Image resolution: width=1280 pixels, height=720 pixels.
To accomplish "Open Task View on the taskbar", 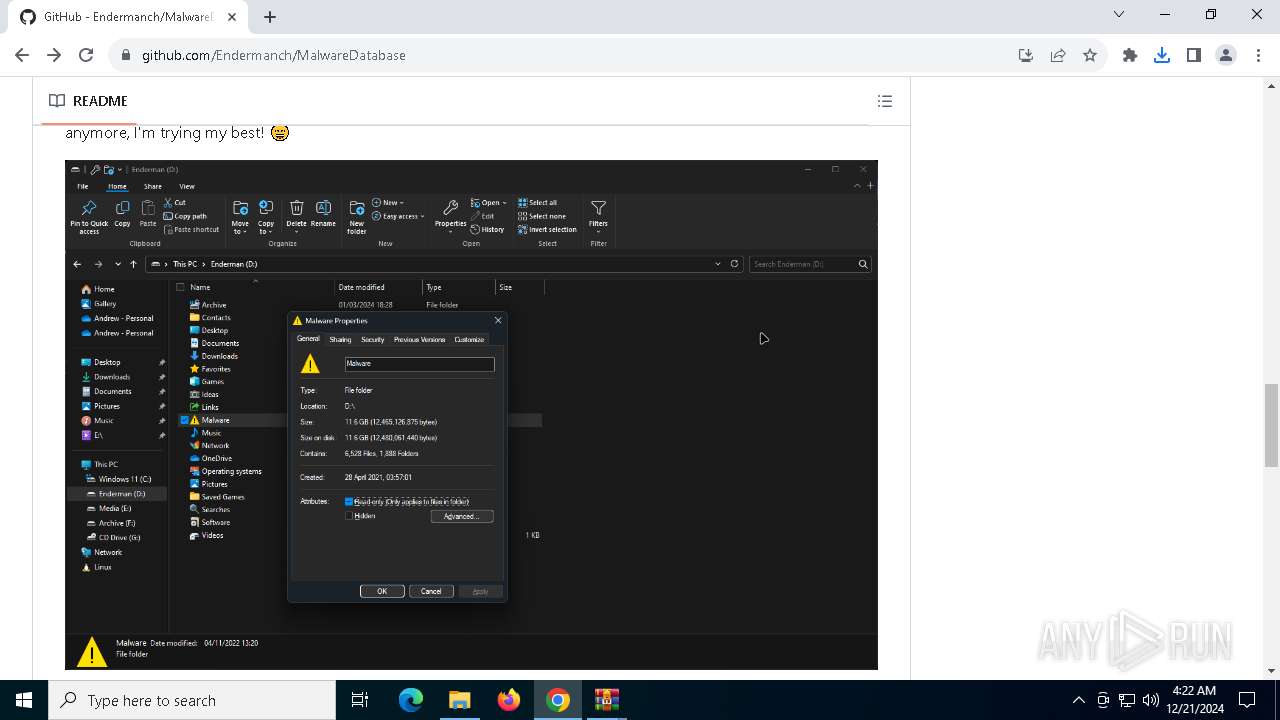I will coord(360,700).
